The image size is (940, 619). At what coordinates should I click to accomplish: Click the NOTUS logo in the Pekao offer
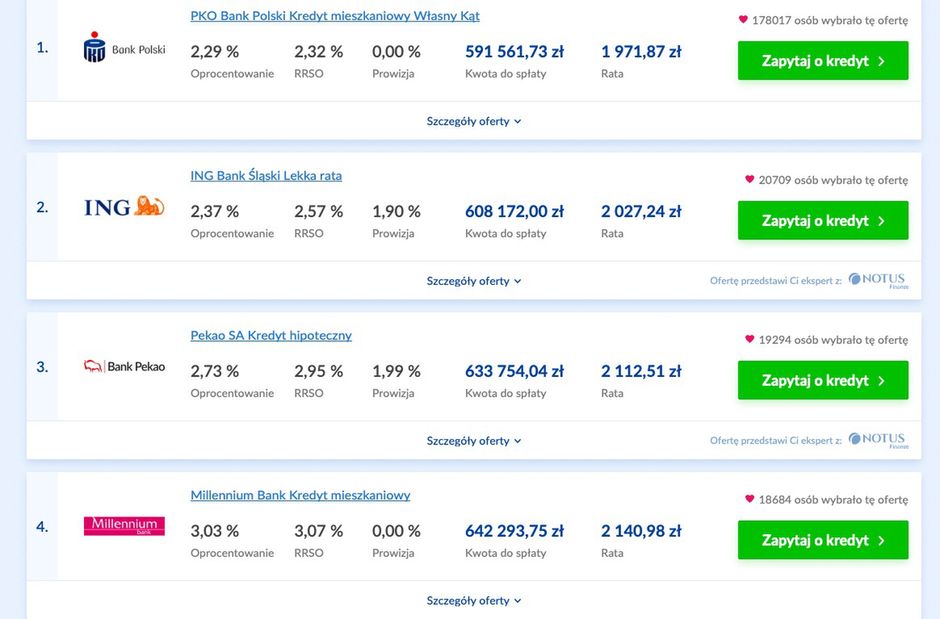(x=878, y=440)
